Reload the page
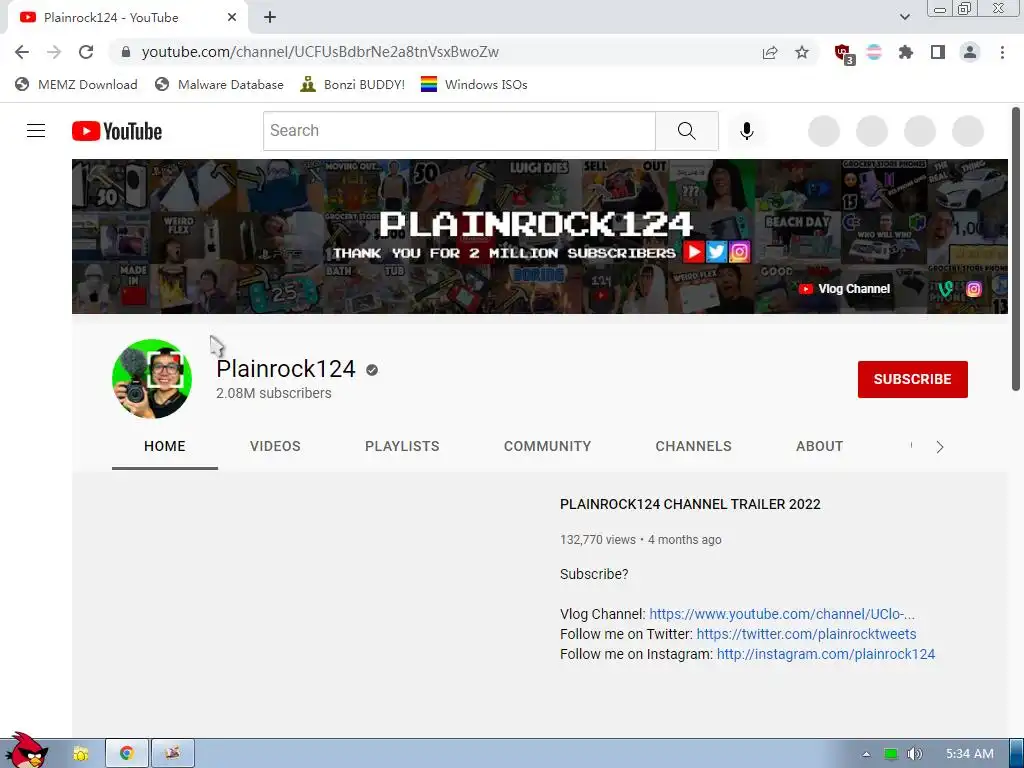Viewport: 1024px width, 768px height. pos(86,52)
